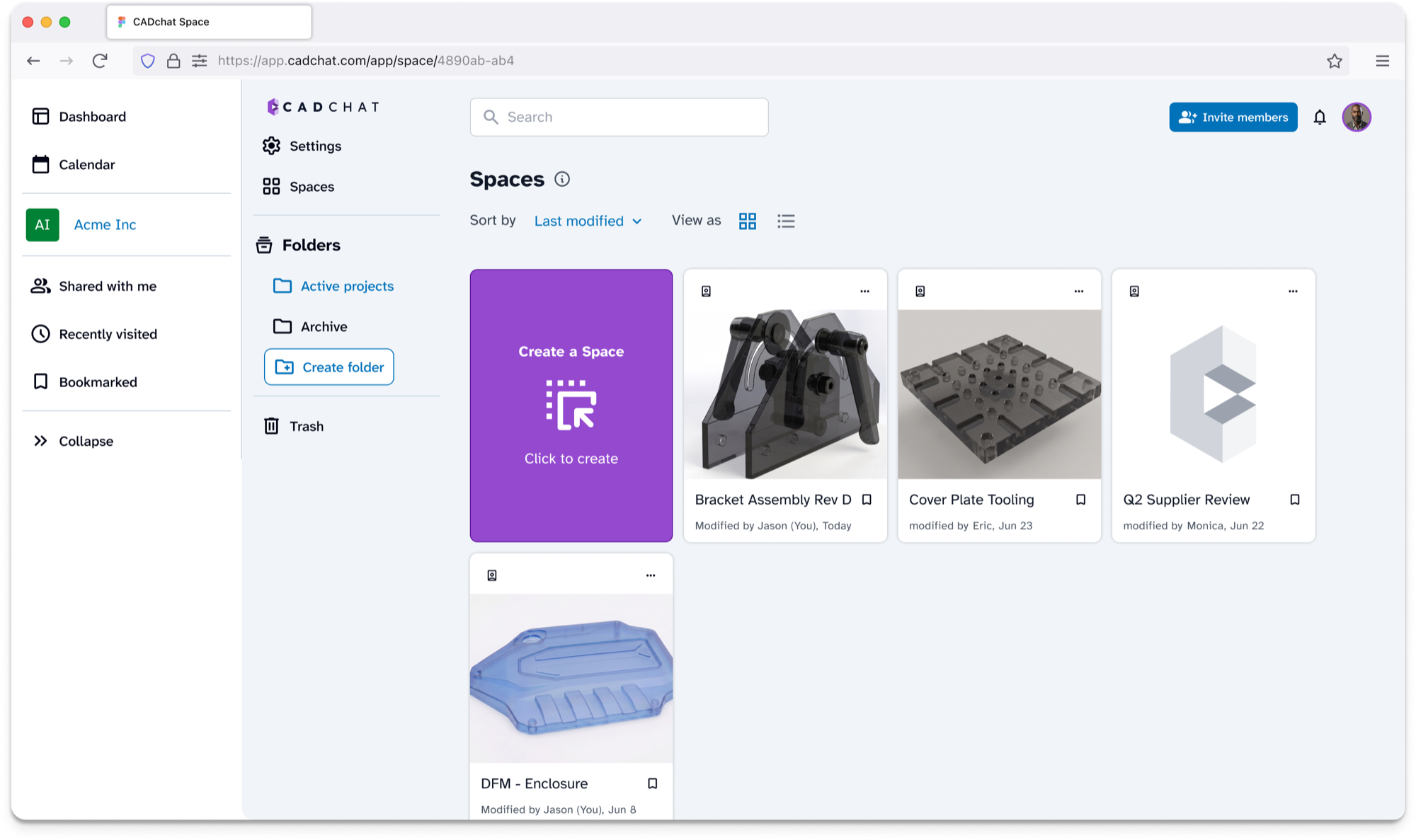Click badge icon on DFM - Enclosure card
This screenshot has width=1416, height=840.
(x=492, y=575)
